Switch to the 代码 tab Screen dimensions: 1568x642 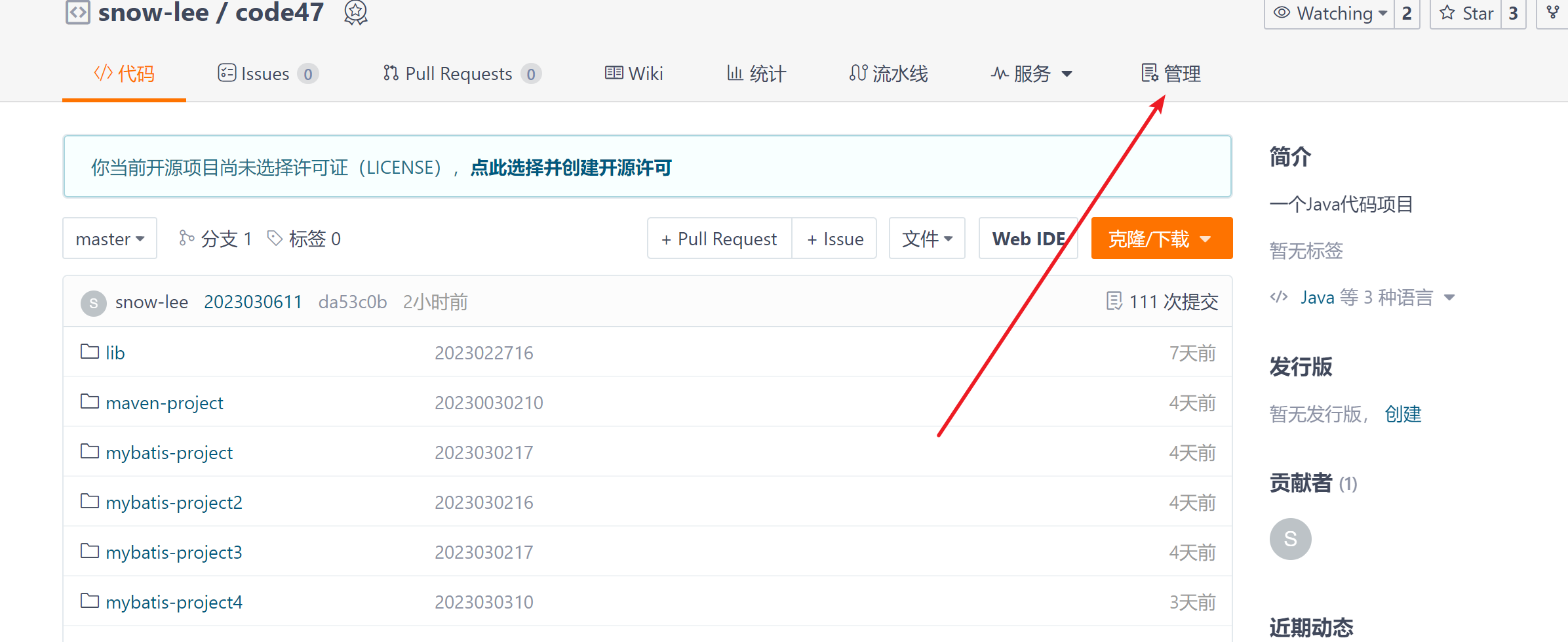124,73
